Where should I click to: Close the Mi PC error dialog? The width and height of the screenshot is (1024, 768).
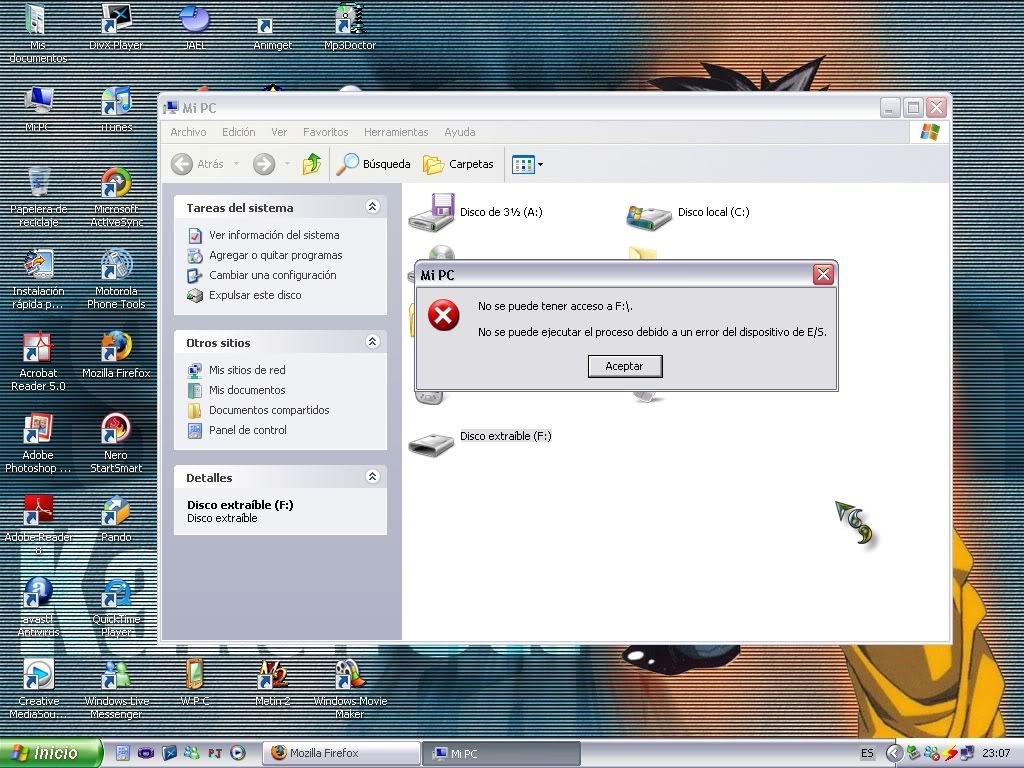click(x=822, y=275)
